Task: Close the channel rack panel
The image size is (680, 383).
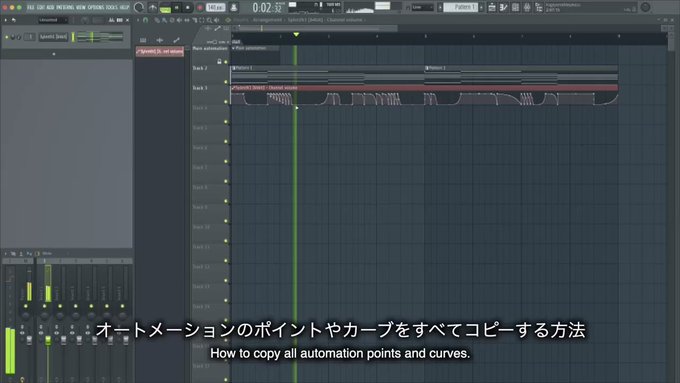Action: (127, 20)
